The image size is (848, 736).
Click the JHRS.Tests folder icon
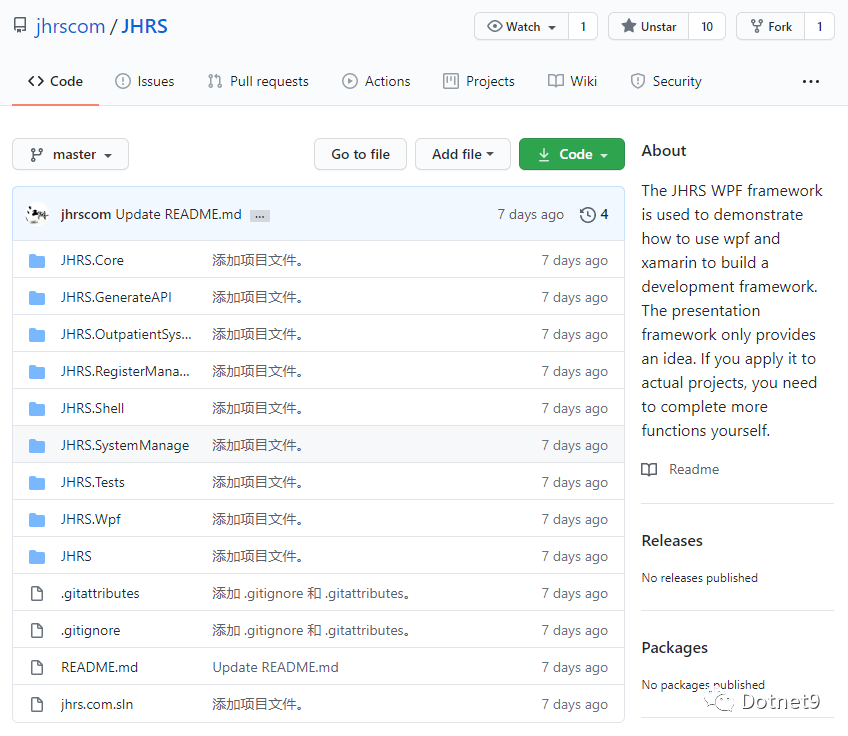pyautogui.click(x=37, y=482)
